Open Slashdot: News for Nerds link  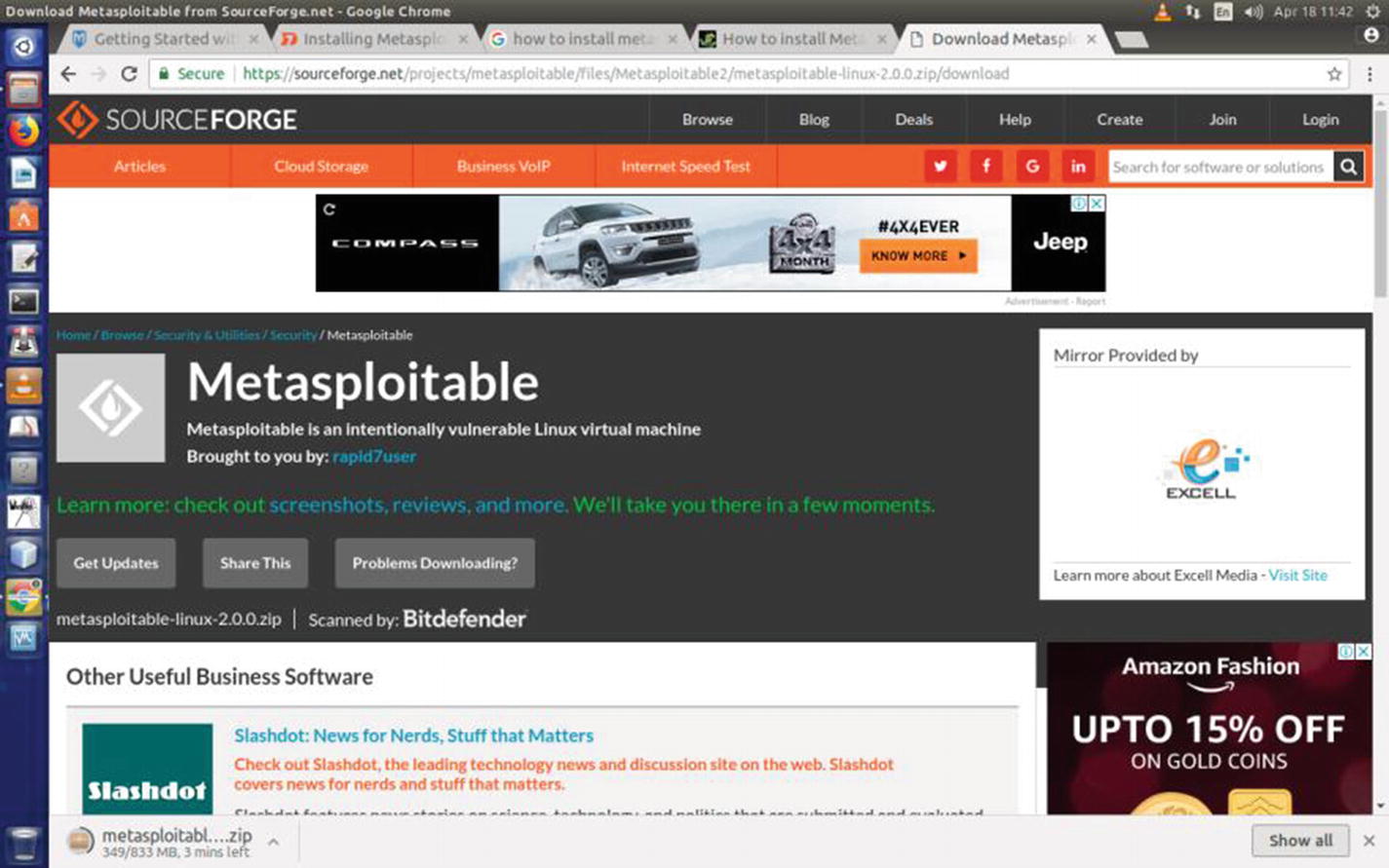pyautogui.click(x=413, y=736)
